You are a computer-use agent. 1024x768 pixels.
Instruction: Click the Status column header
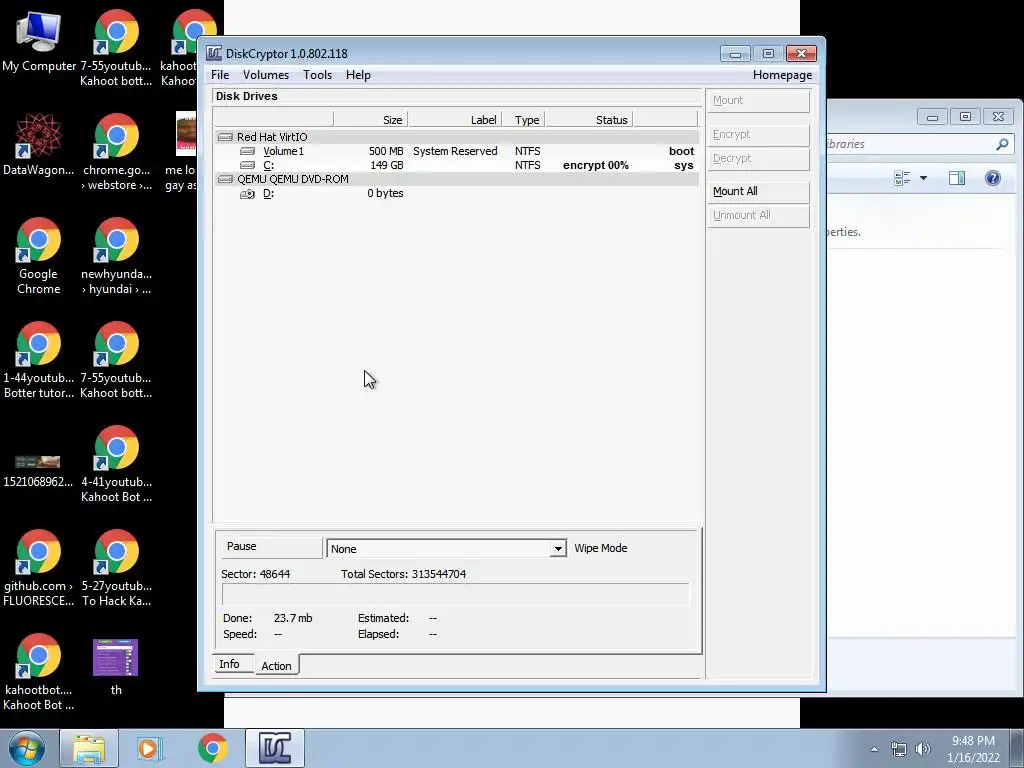[589, 120]
